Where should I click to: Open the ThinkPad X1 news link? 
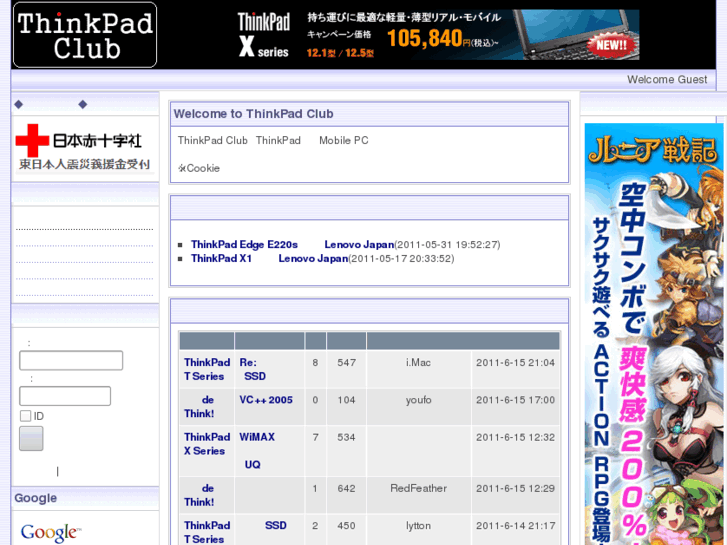[221, 258]
